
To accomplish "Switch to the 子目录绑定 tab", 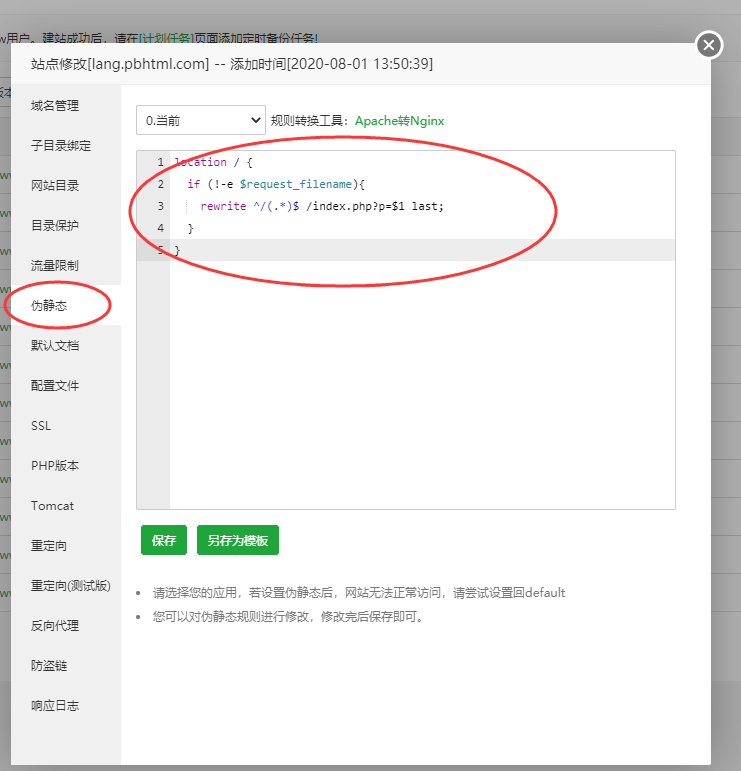I will (x=61, y=145).
